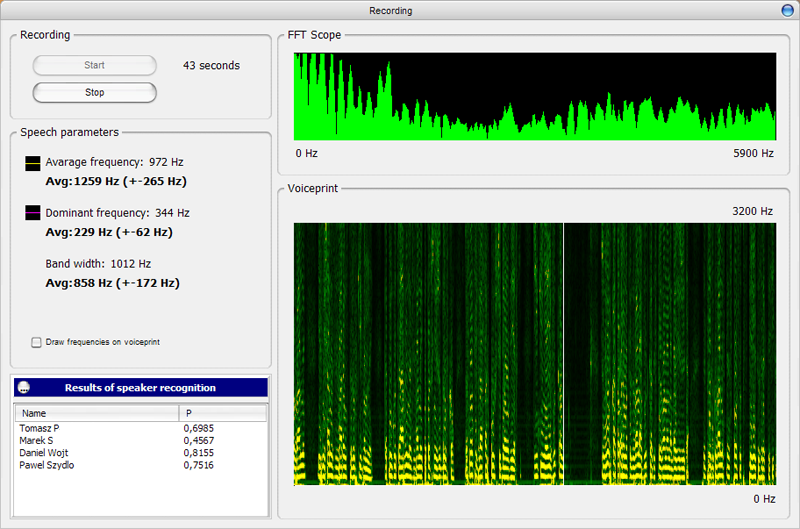
Task: Click the probability value 0,4567
Action: coord(198,440)
